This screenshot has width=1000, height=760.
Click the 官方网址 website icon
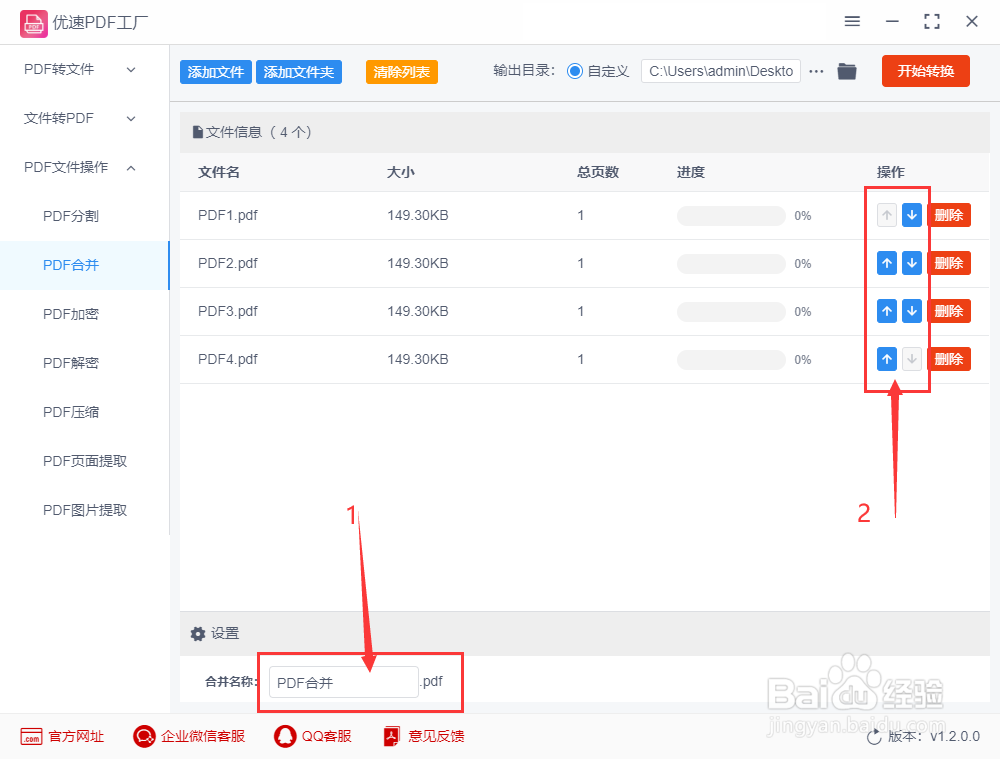(31, 736)
